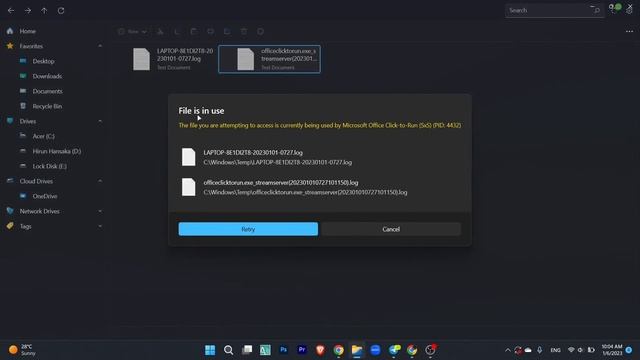Click the microphone tray icon
Screen dimensions: 640x360
point(540,350)
